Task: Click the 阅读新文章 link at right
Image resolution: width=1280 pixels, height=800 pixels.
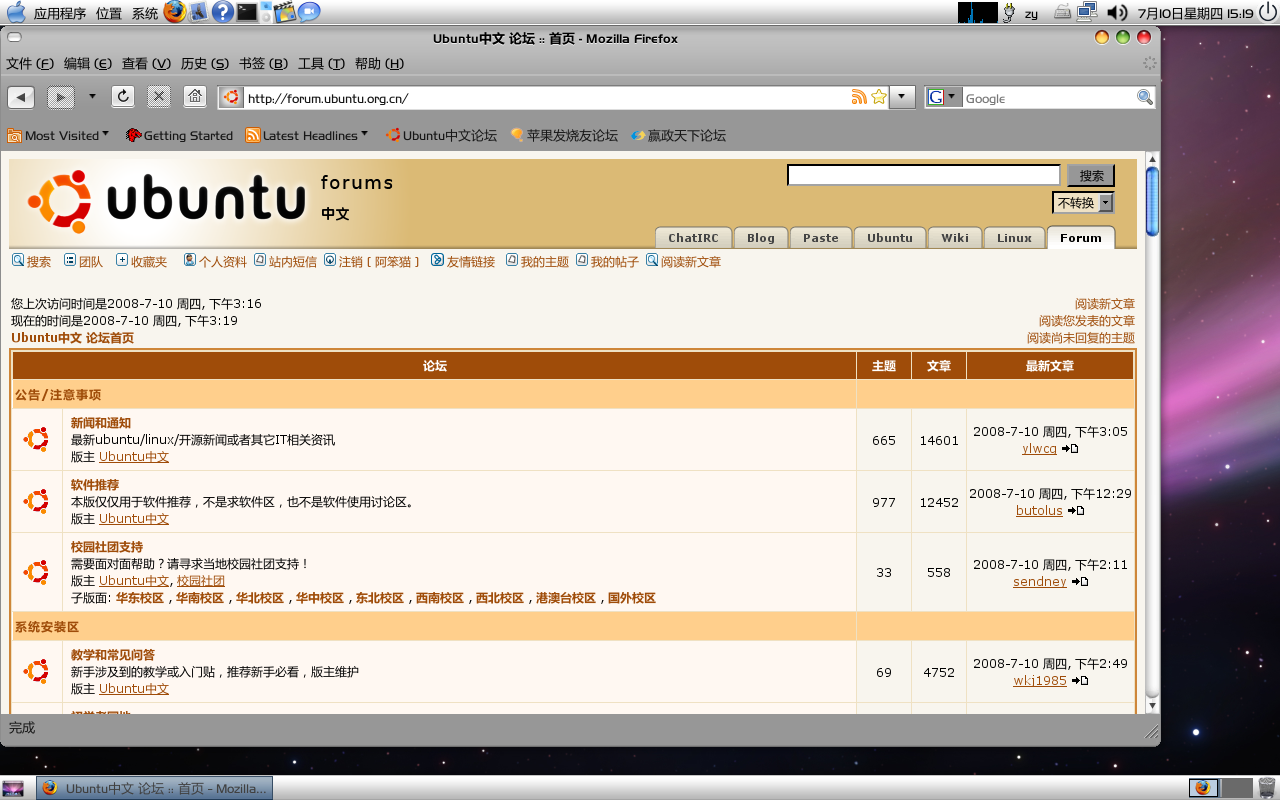Action: [1105, 304]
